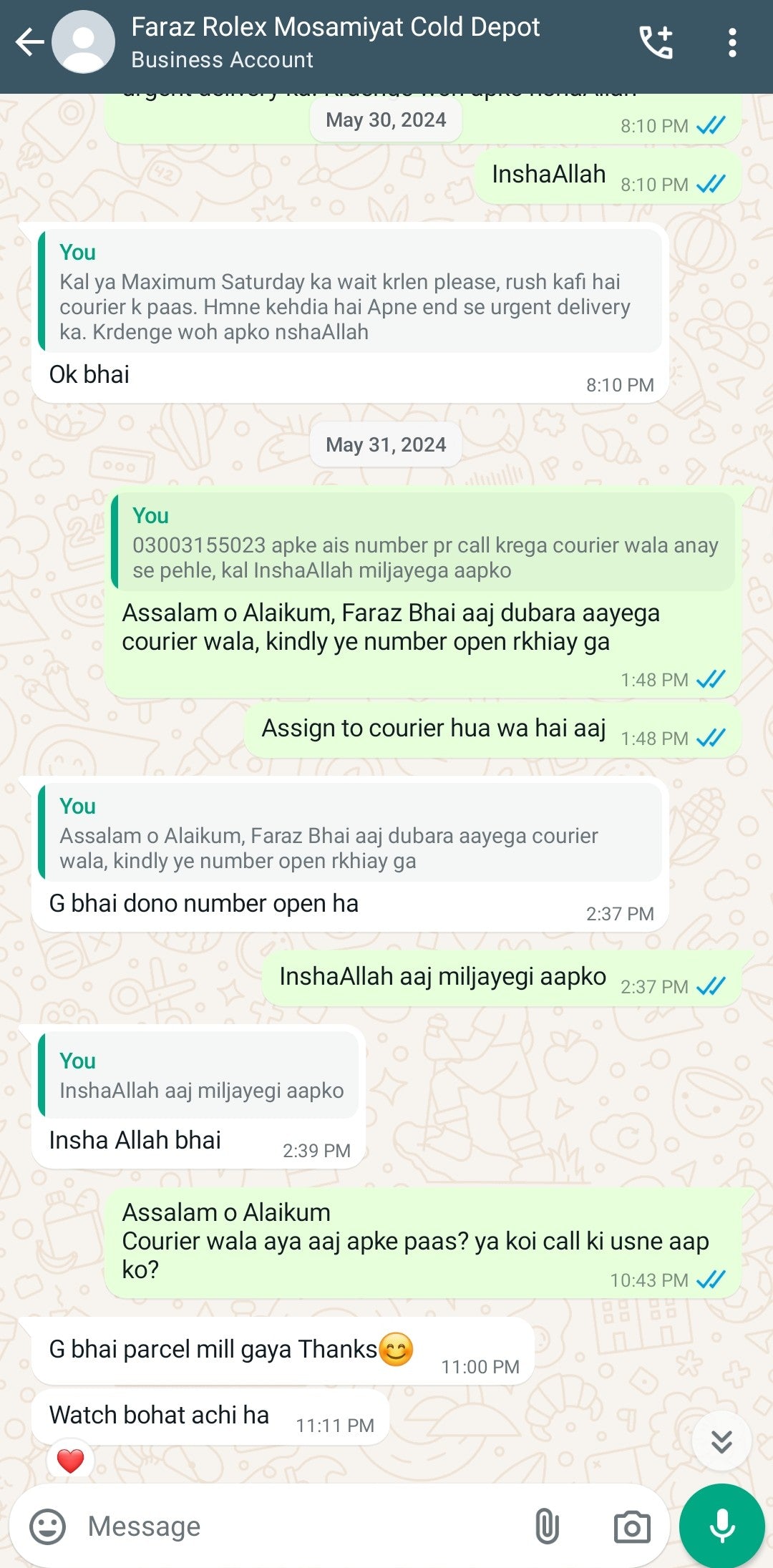This screenshot has height=1568, width=773.
Task: Tap quoted 'InshaAllah aaj miljayegi aapko' reply
Action: point(198,1075)
